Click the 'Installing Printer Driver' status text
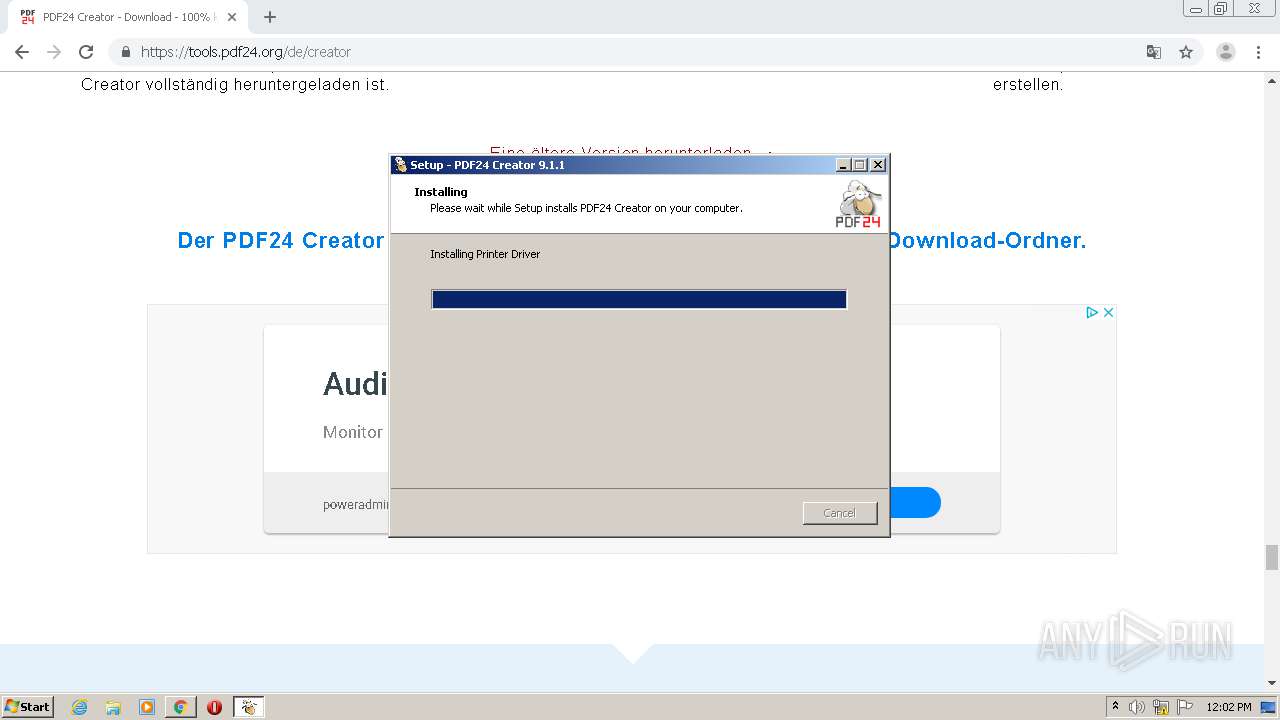The image size is (1280, 720). [x=485, y=254]
